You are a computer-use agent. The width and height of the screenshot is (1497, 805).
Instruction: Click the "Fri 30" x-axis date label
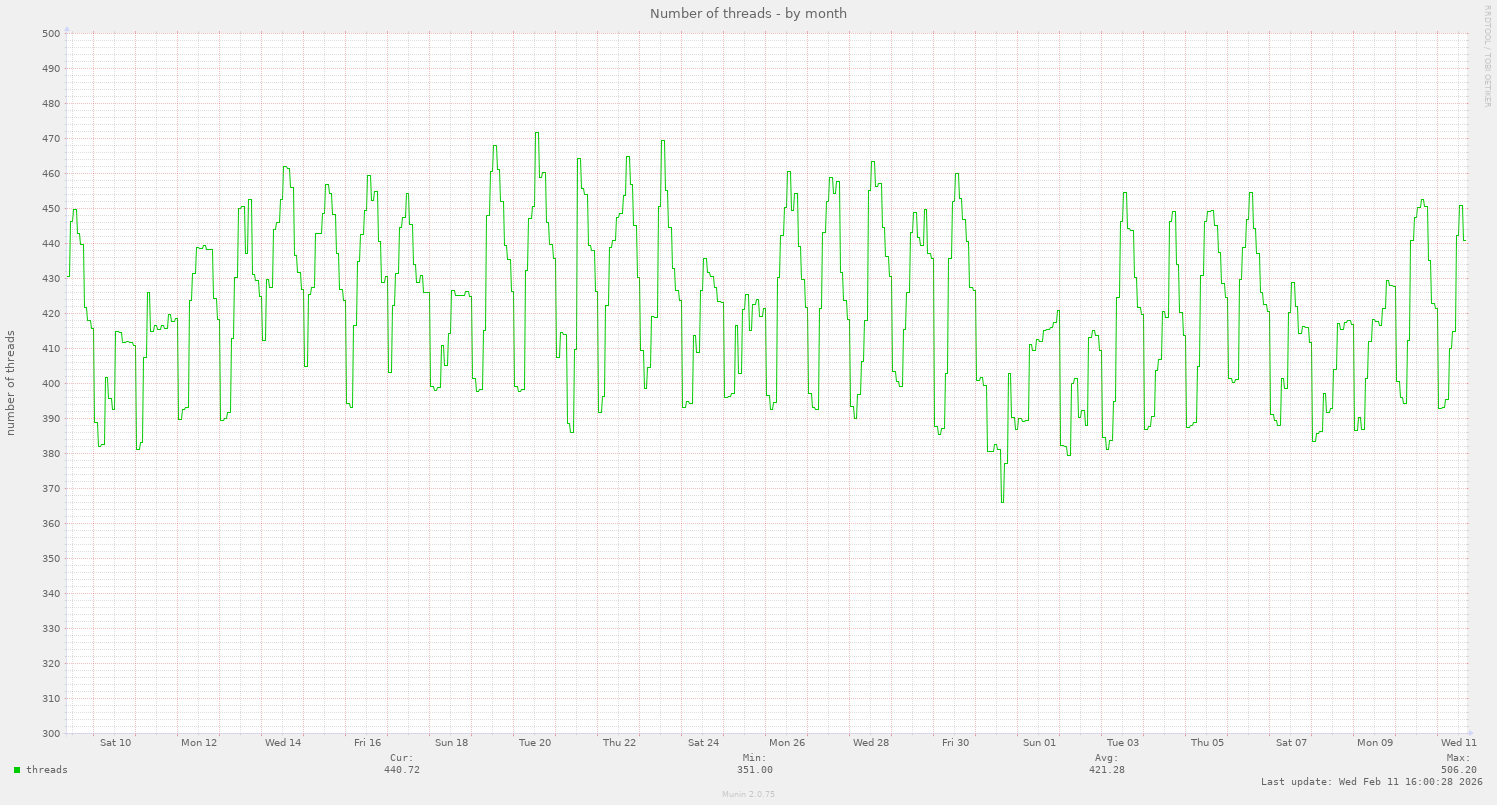[955, 743]
